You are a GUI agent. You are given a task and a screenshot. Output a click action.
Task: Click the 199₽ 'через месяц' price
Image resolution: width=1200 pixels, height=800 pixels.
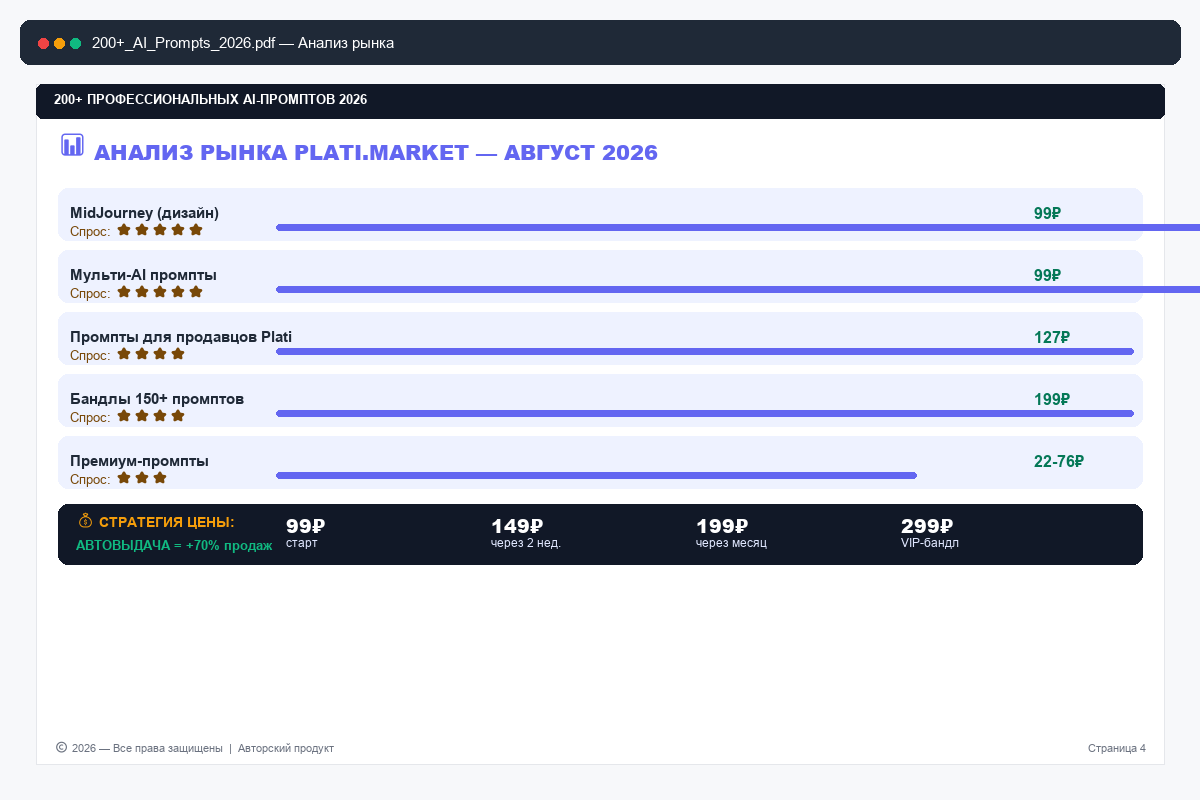click(x=722, y=526)
